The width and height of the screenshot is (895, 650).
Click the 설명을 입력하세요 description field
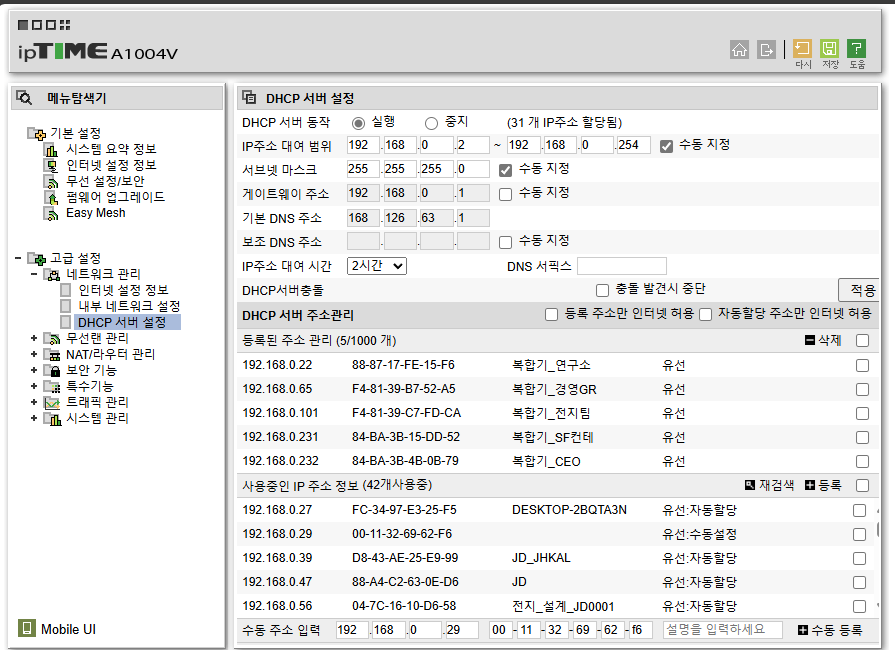723,629
